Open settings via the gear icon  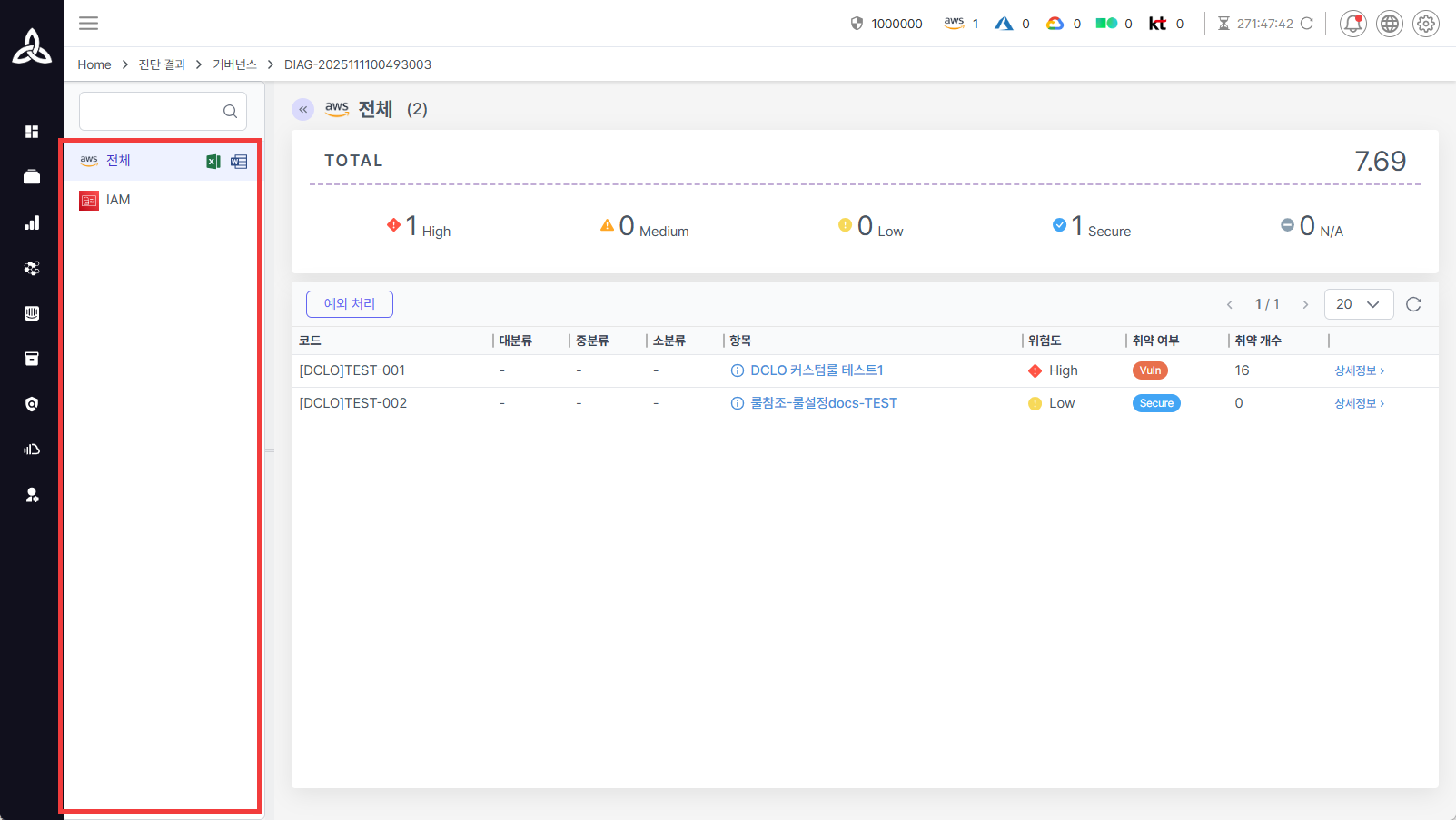[x=1425, y=23]
